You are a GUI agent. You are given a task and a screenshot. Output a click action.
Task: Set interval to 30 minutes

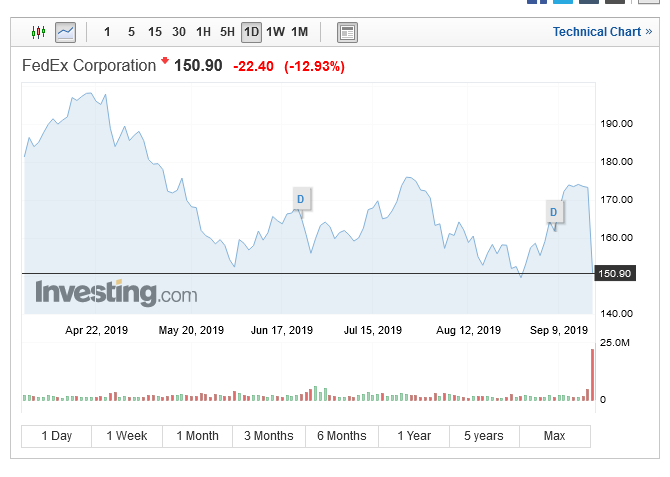[179, 32]
